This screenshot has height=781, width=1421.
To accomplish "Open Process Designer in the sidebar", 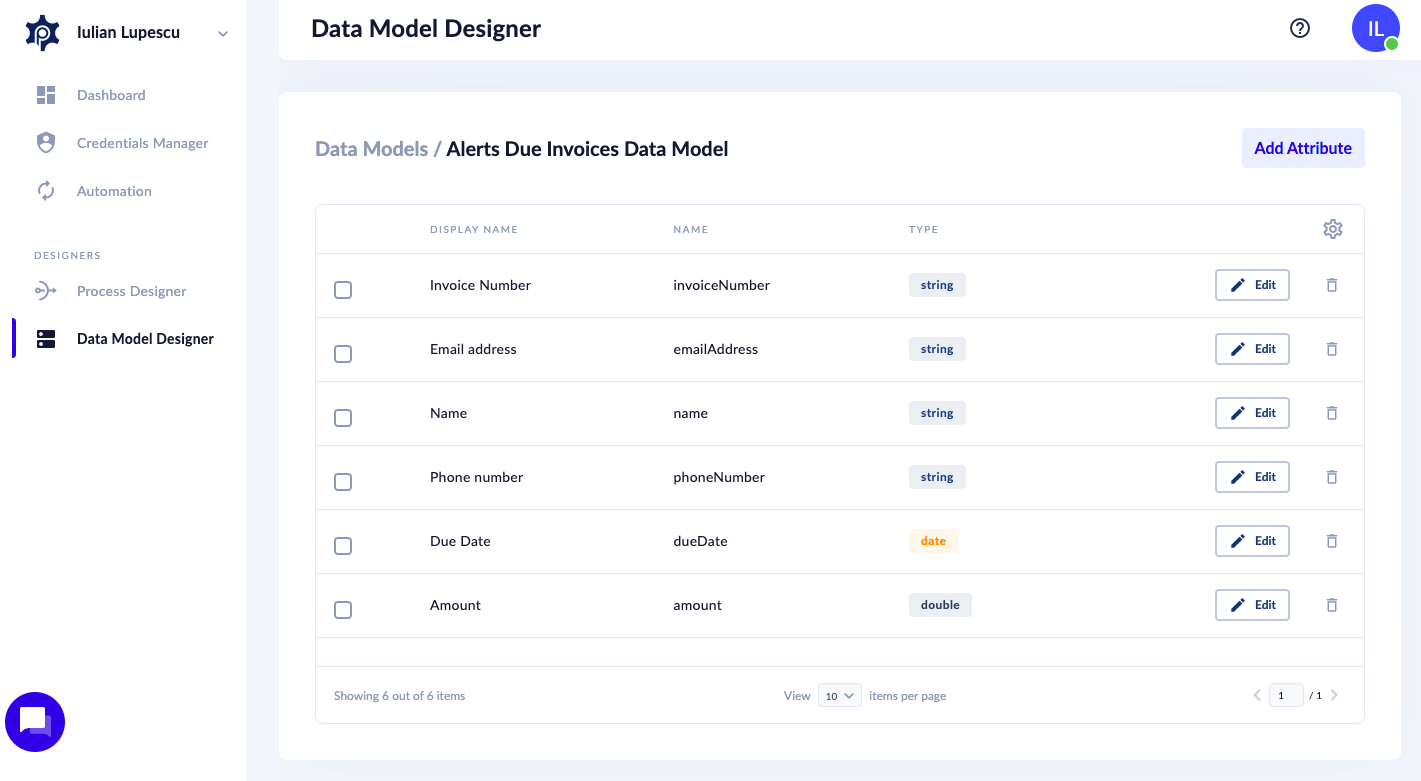I will point(131,291).
